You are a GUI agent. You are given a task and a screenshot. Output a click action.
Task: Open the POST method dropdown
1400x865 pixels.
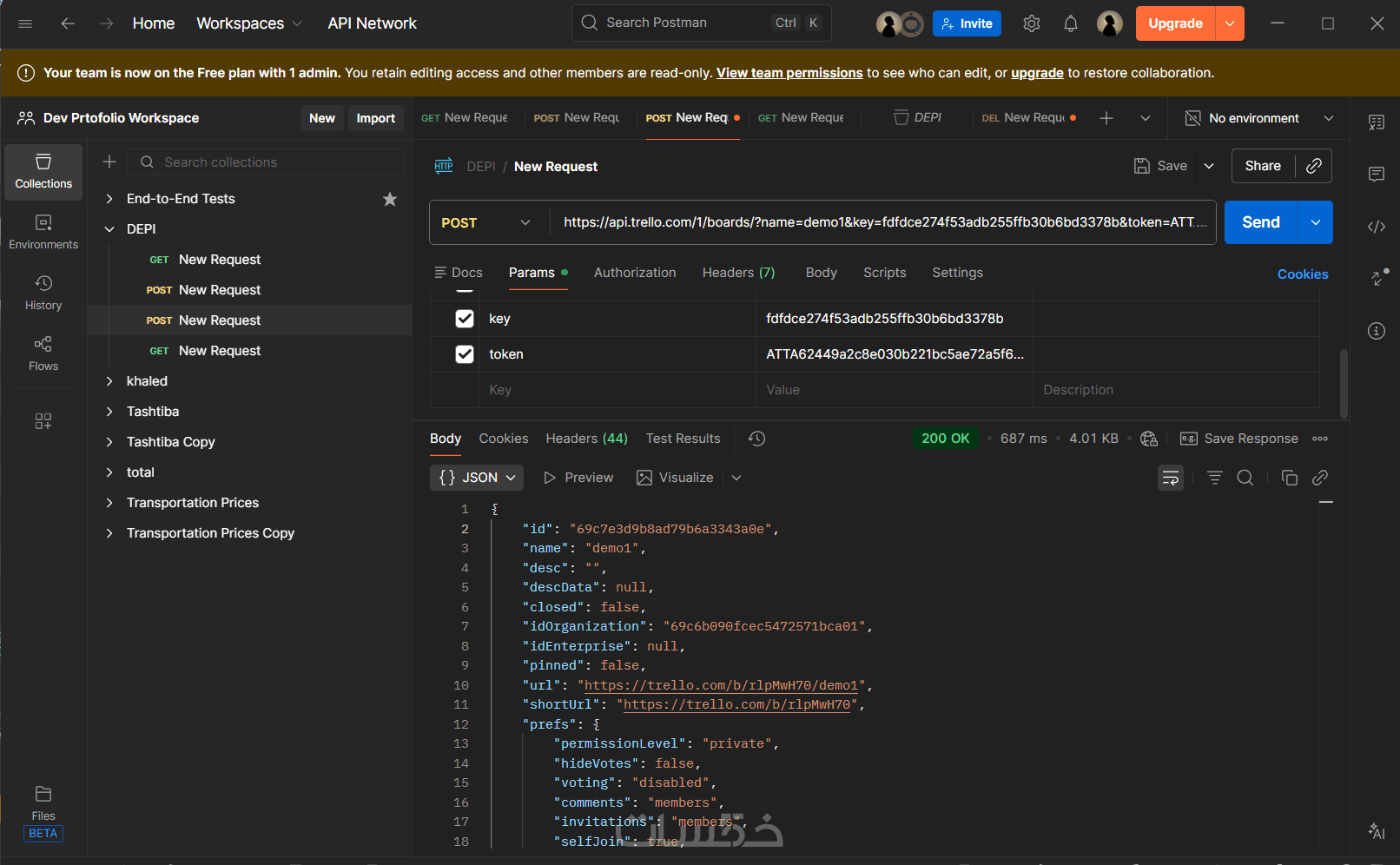pyautogui.click(x=488, y=223)
